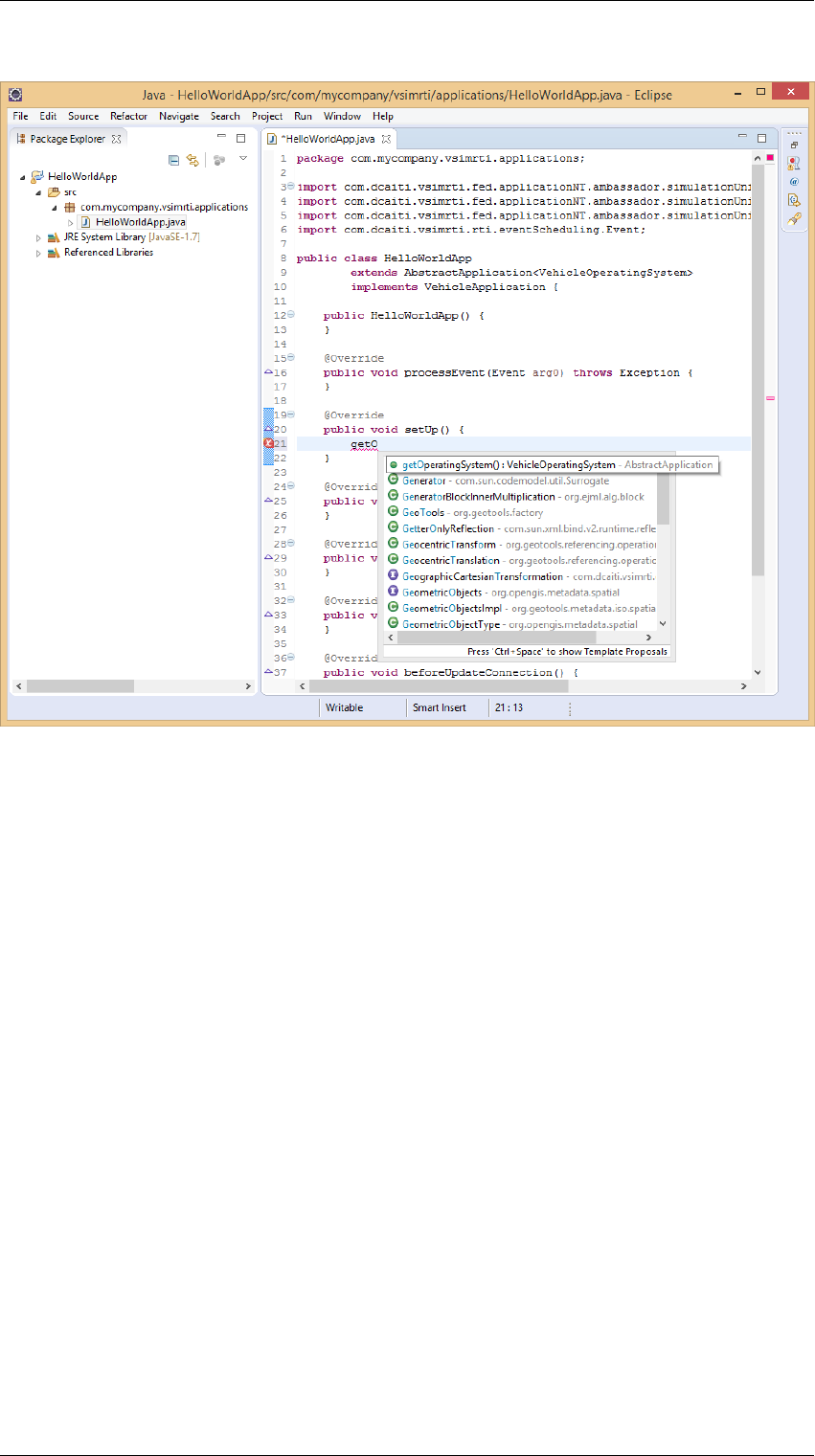This screenshot has height=1456, width=815.
Task: Open the Package Explorer view menu arrow
Action: click(x=243, y=159)
